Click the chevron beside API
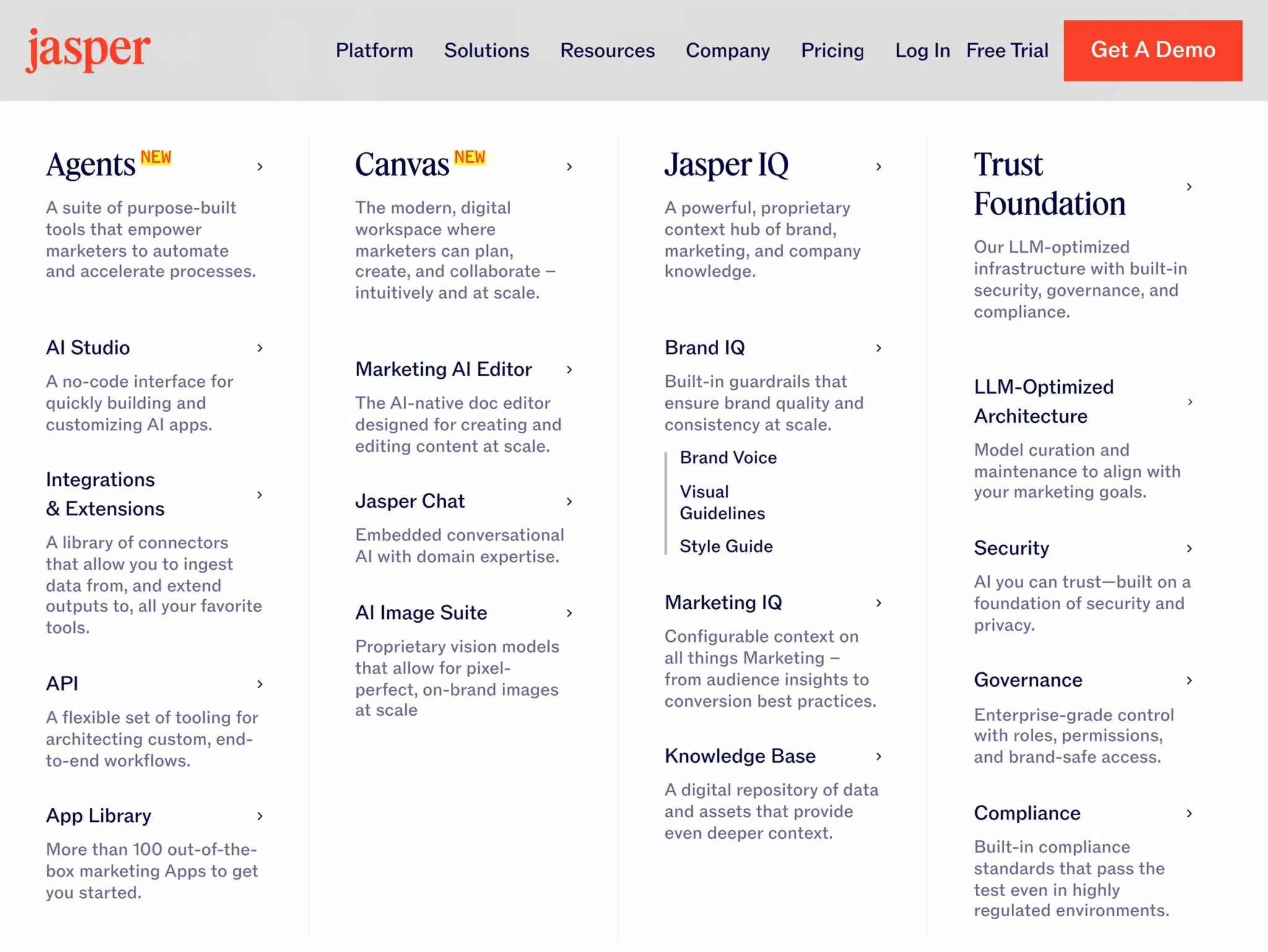Image resolution: width=1268 pixels, height=952 pixels. pos(260,684)
